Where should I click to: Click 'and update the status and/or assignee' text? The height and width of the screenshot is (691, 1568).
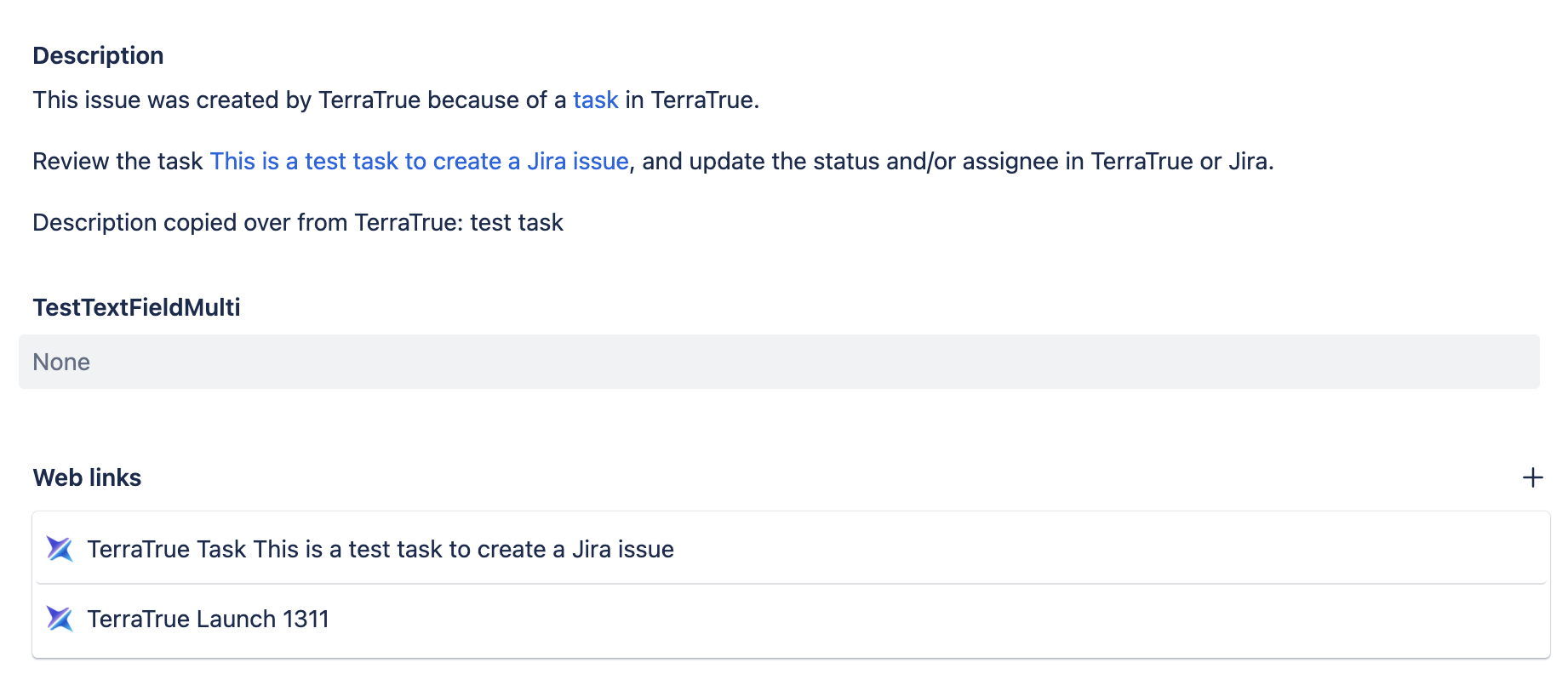tap(850, 162)
